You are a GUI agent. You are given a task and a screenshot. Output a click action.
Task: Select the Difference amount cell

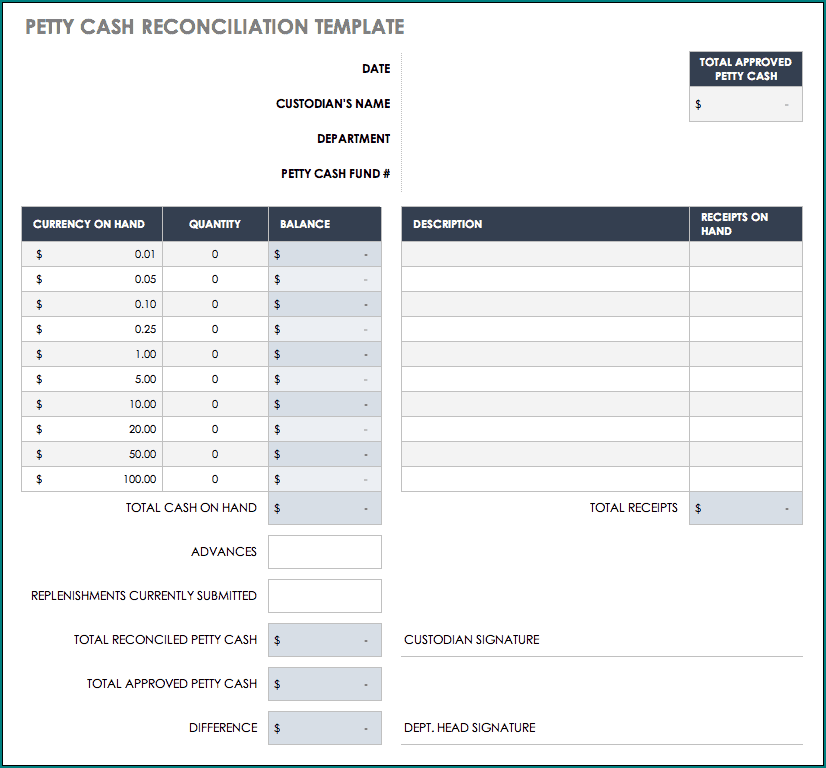(324, 728)
